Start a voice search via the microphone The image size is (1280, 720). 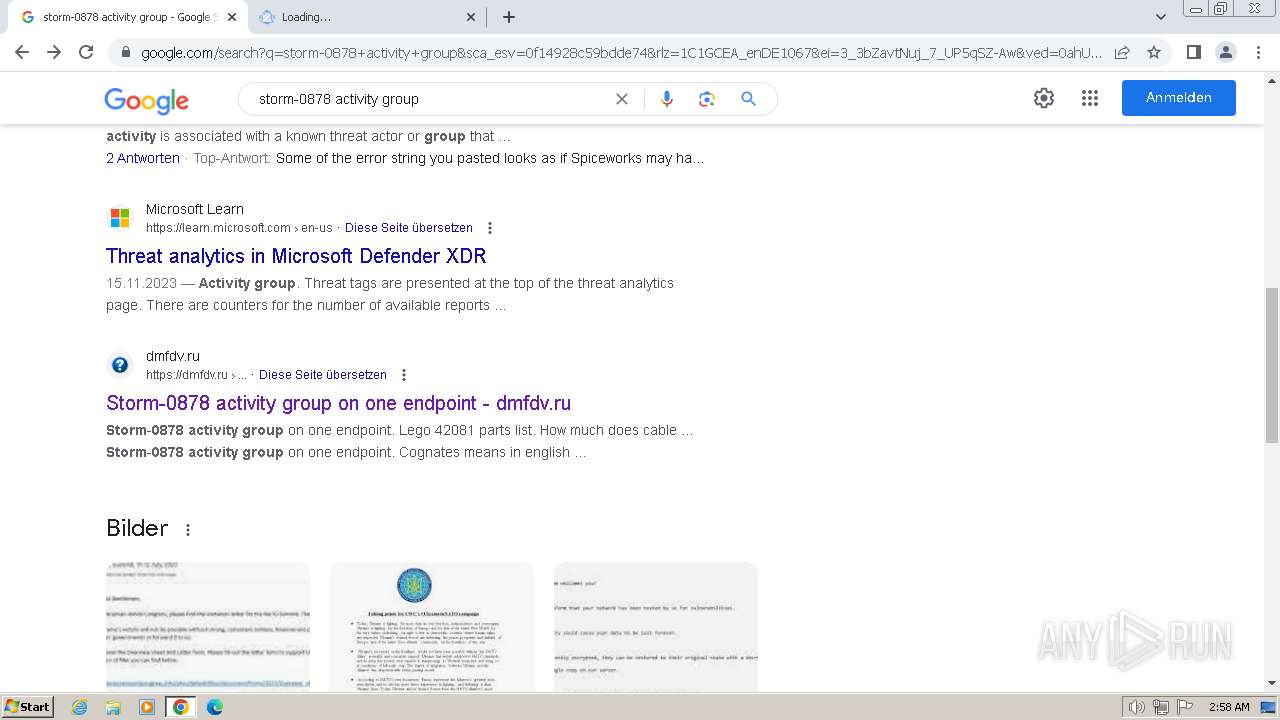tap(667, 99)
